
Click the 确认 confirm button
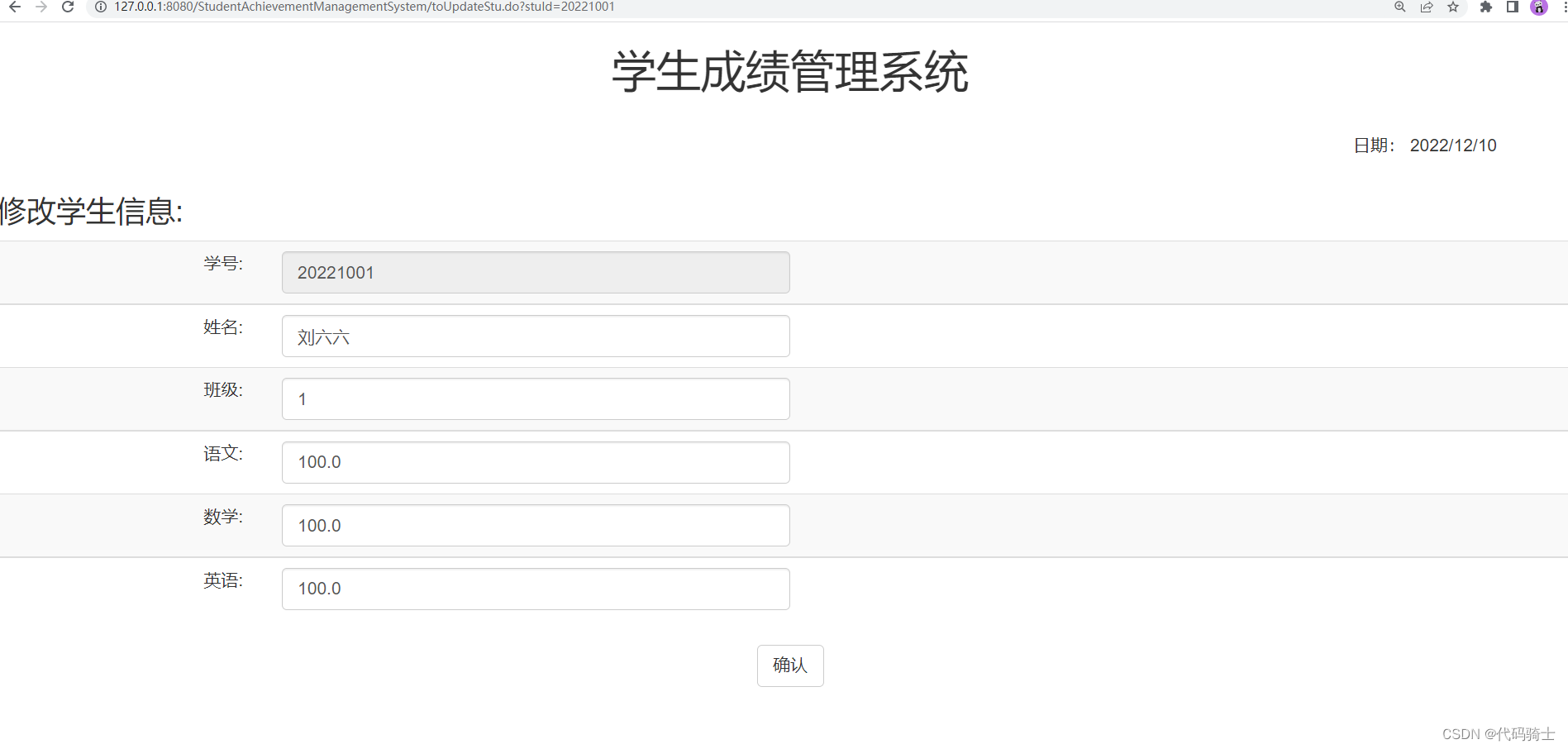[x=789, y=666]
